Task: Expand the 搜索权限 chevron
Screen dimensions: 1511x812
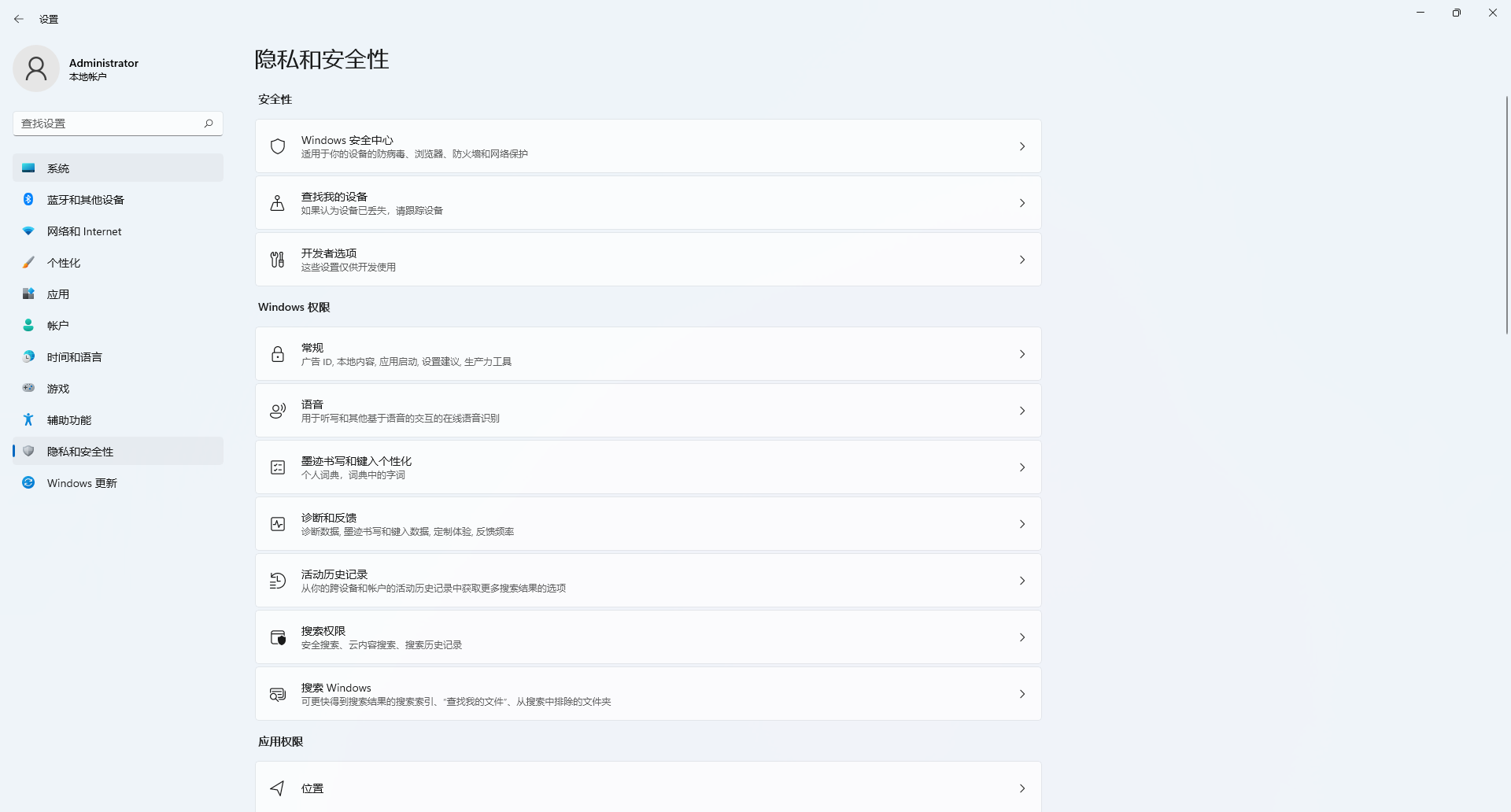Action: pyautogui.click(x=1021, y=637)
